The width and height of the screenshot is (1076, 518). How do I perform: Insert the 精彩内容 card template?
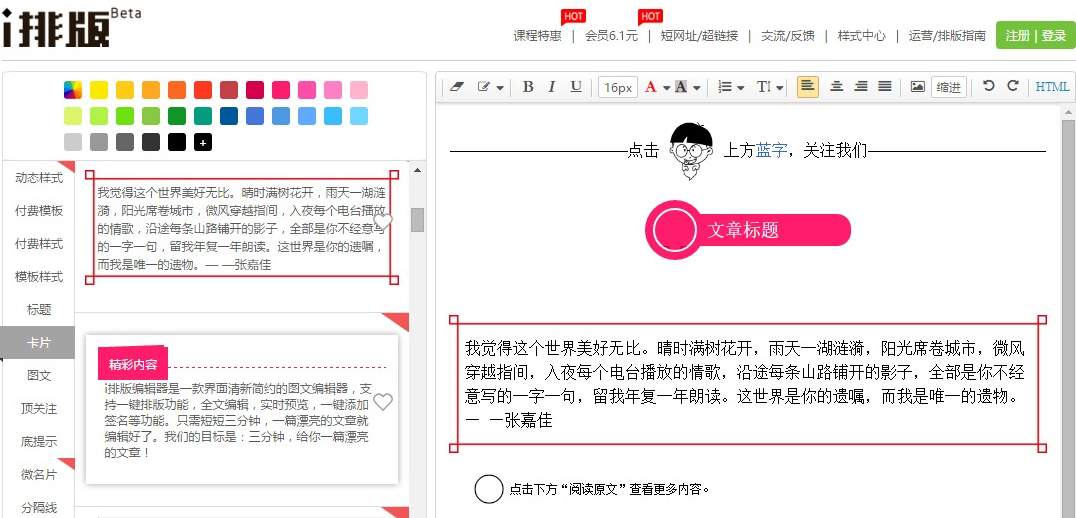[x=242, y=409]
